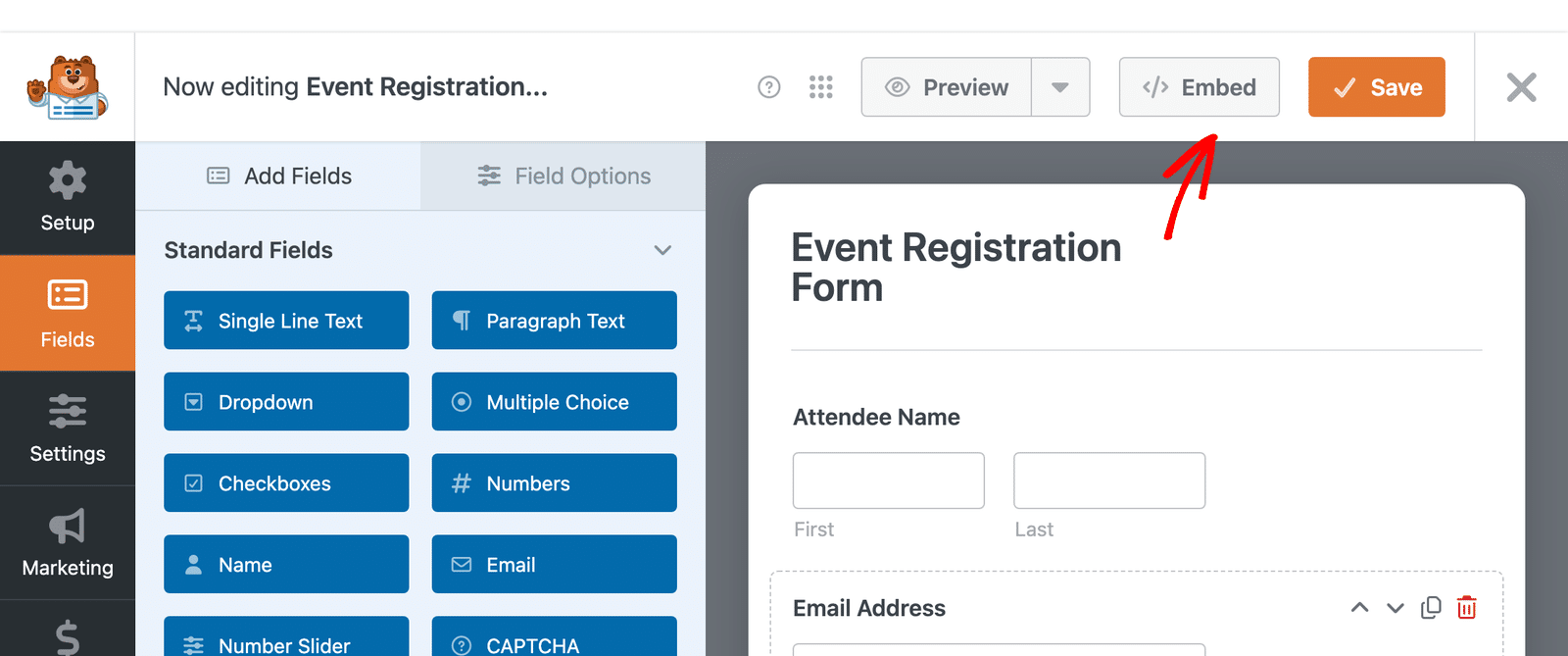The width and height of the screenshot is (1568, 656).
Task: Click the Embed button
Action: (1200, 87)
